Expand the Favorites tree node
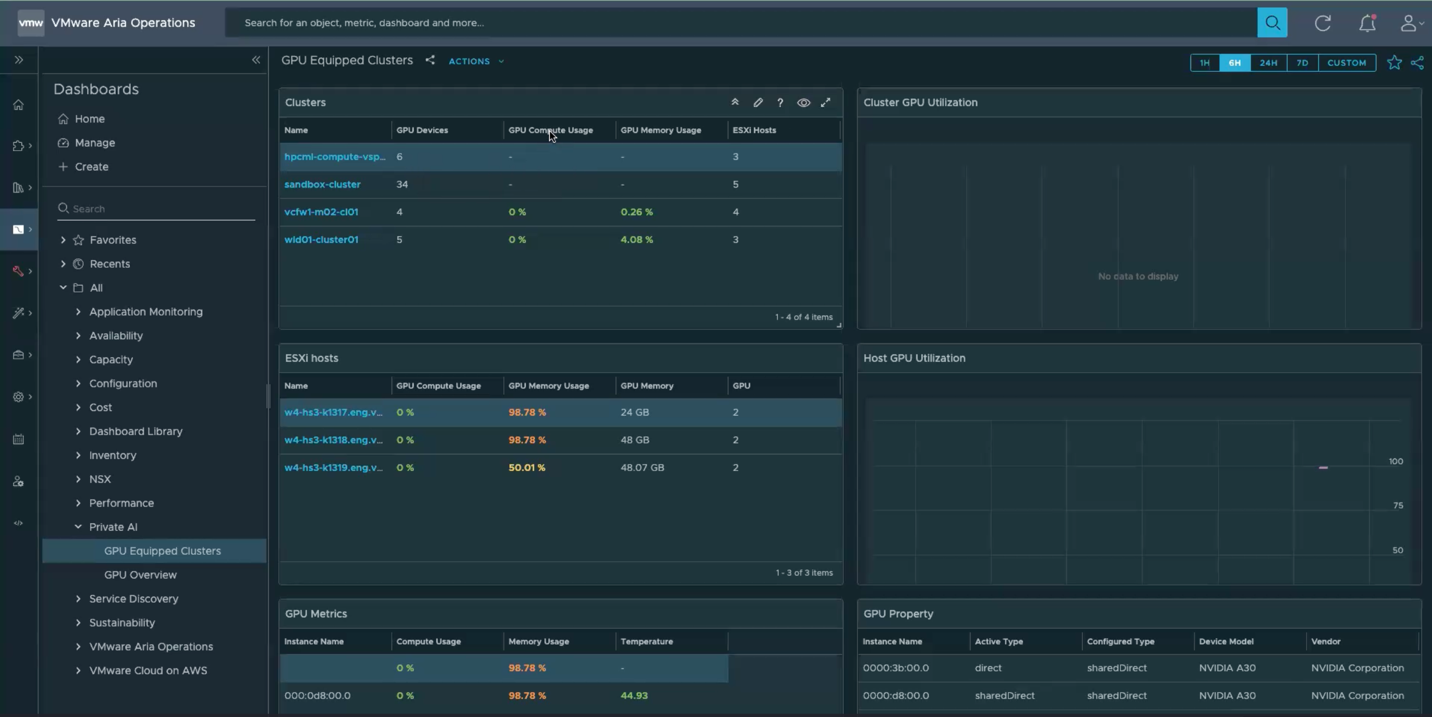This screenshot has width=1432, height=717. pyautogui.click(x=63, y=240)
